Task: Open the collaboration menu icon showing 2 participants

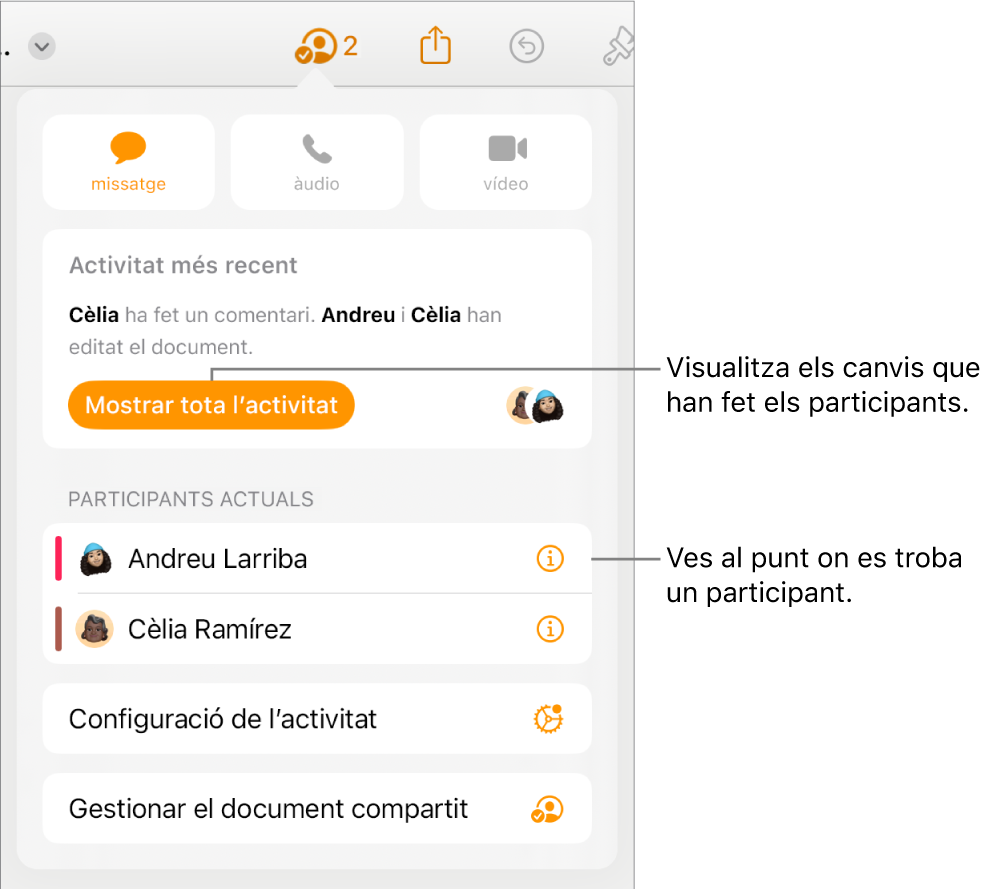Action: (325, 47)
